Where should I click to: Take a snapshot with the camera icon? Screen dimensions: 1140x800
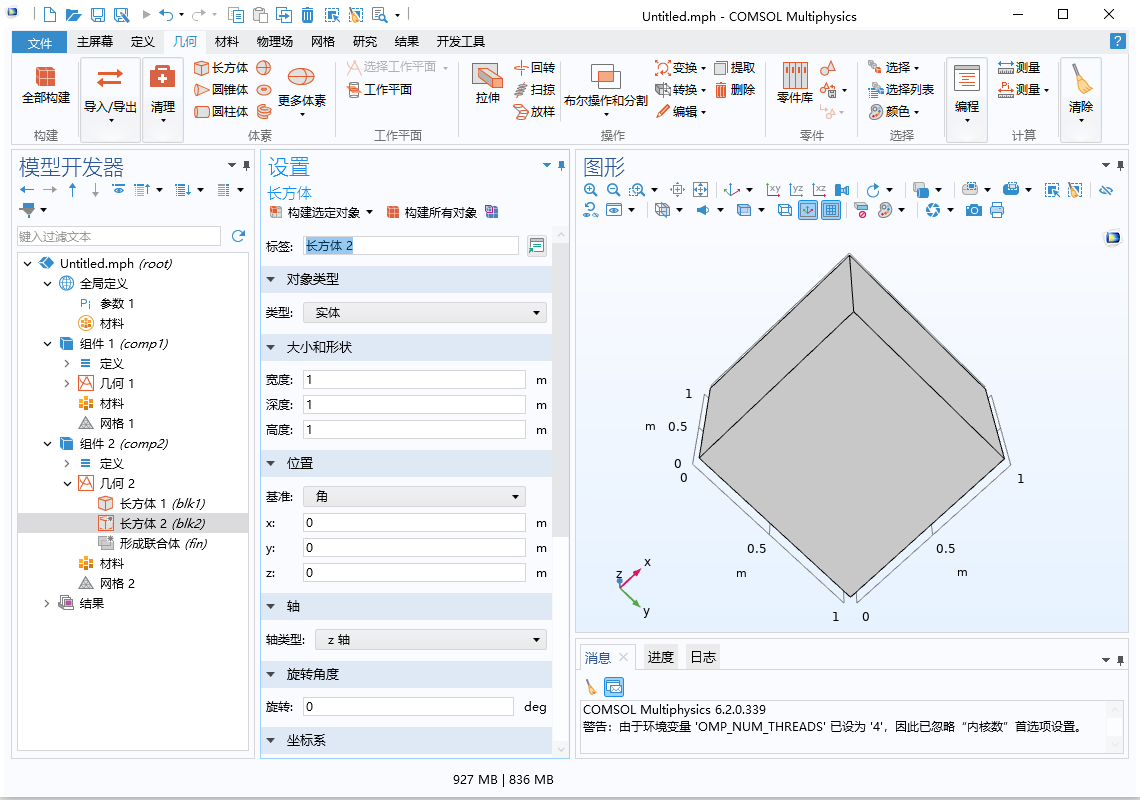click(x=973, y=210)
